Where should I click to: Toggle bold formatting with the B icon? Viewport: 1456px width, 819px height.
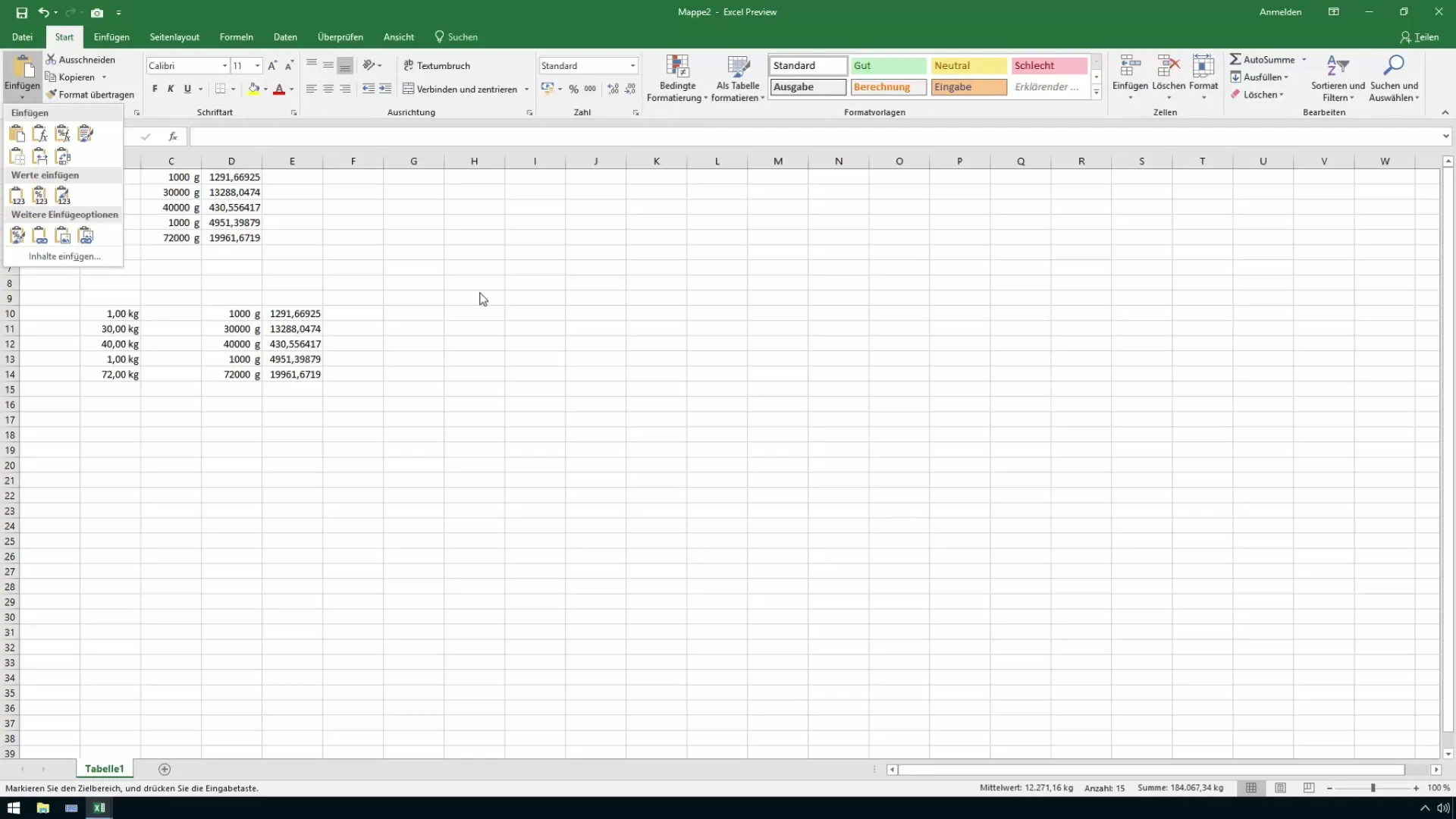click(x=154, y=89)
